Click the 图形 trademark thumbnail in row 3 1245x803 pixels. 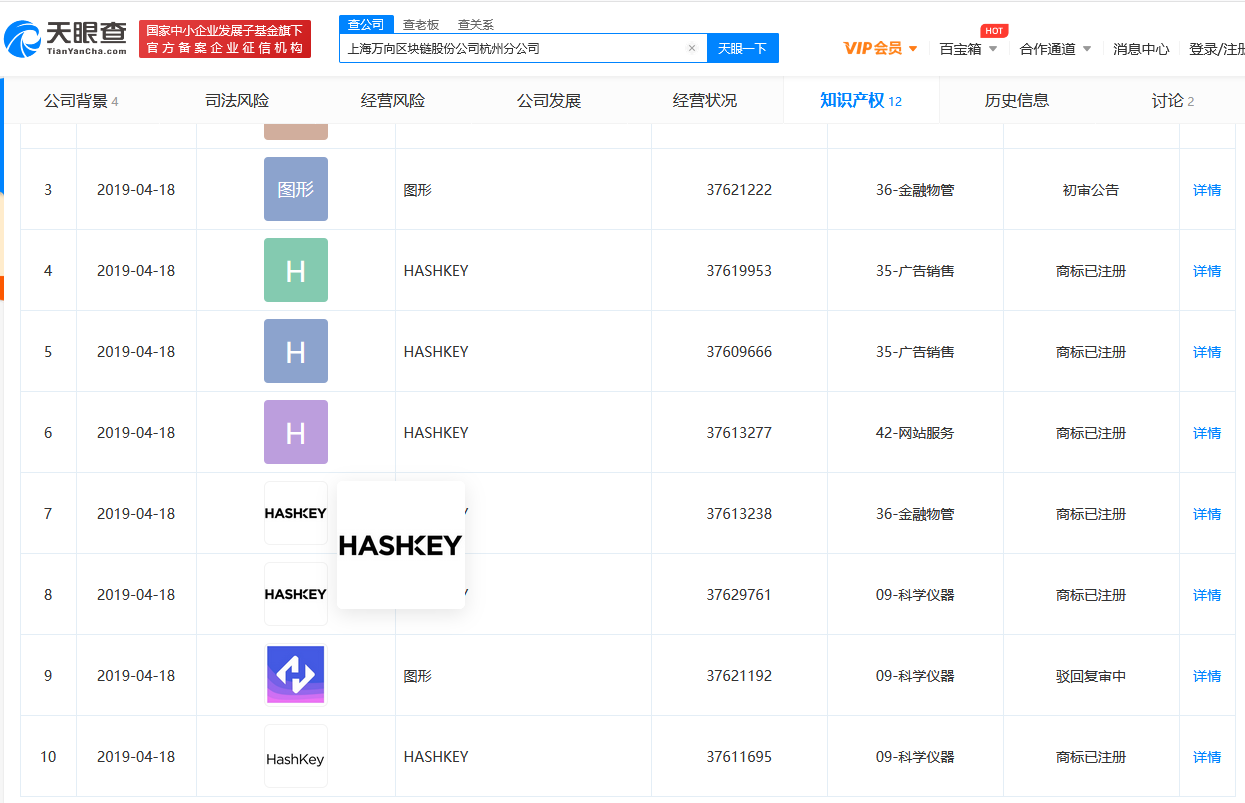tap(295, 189)
